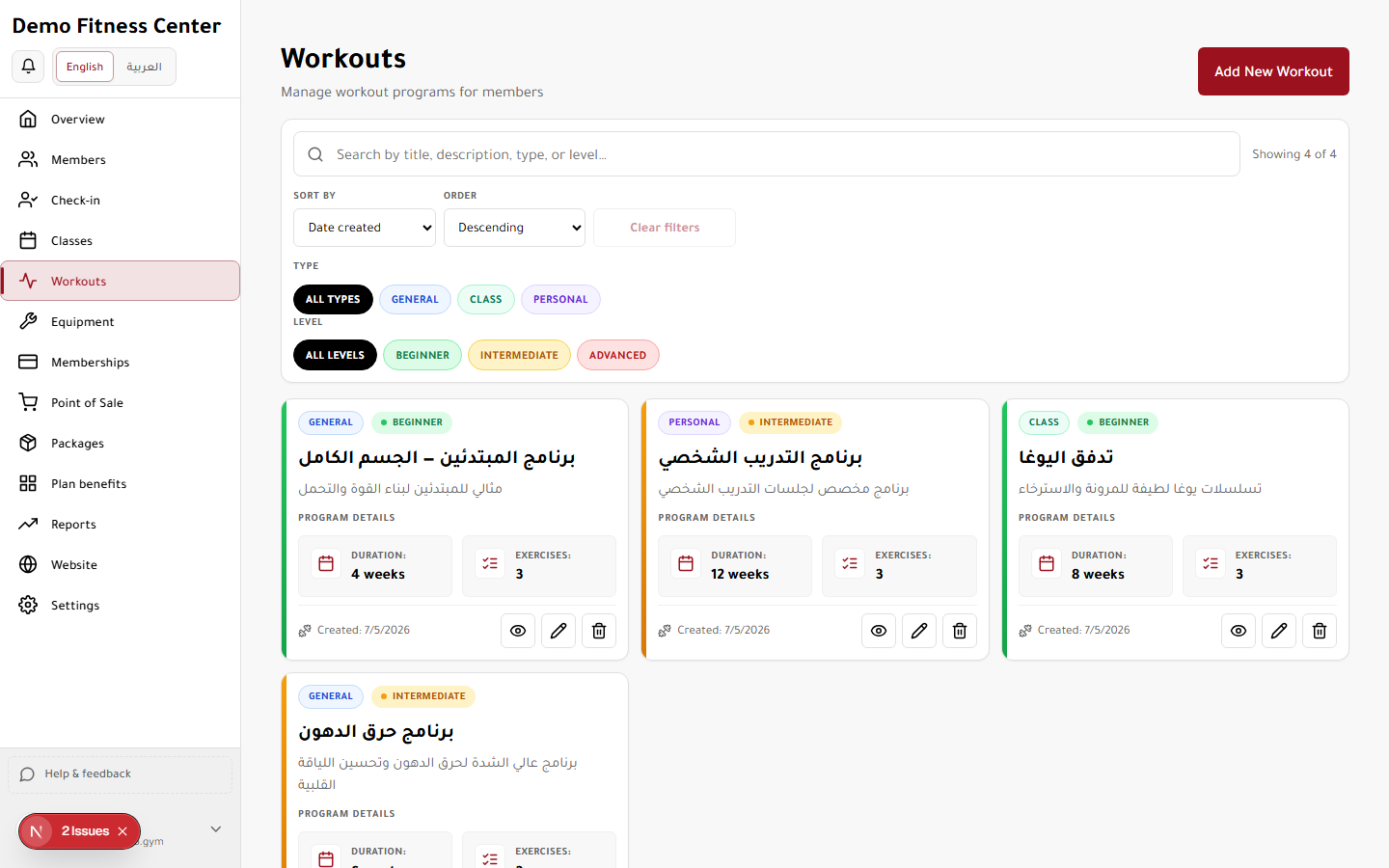
Task: Open the تدفق اليوغا workout card title
Action: [x=1066, y=457]
